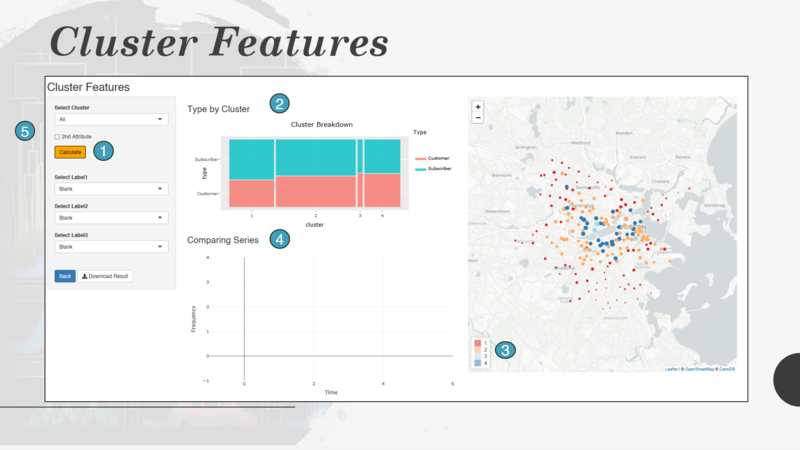The height and width of the screenshot is (450, 800).
Task: Click the numbered badge 1 marker
Action: click(x=104, y=151)
